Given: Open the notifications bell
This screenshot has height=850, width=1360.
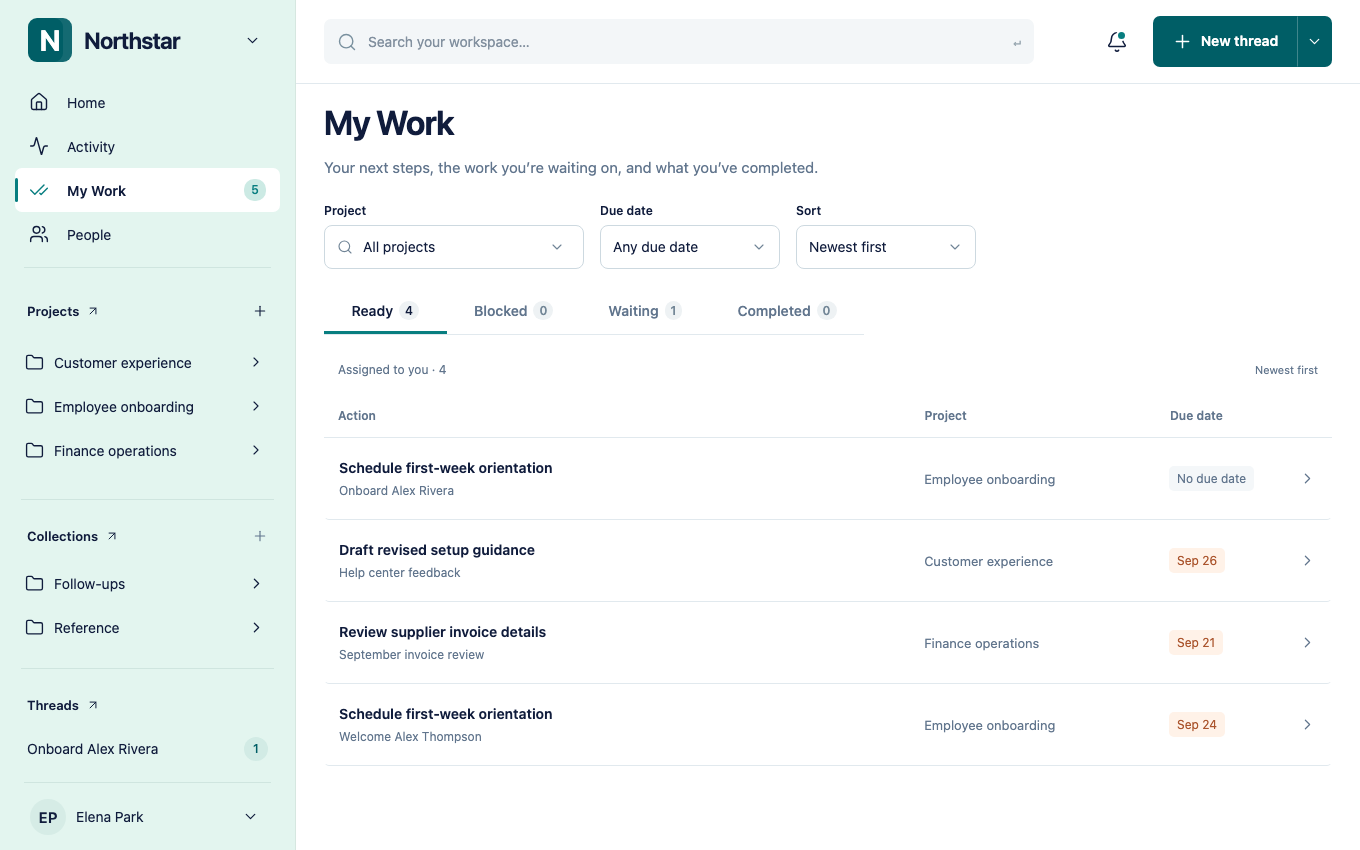Looking at the screenshot, I should pyautogui.click(x=1117, y=42).
